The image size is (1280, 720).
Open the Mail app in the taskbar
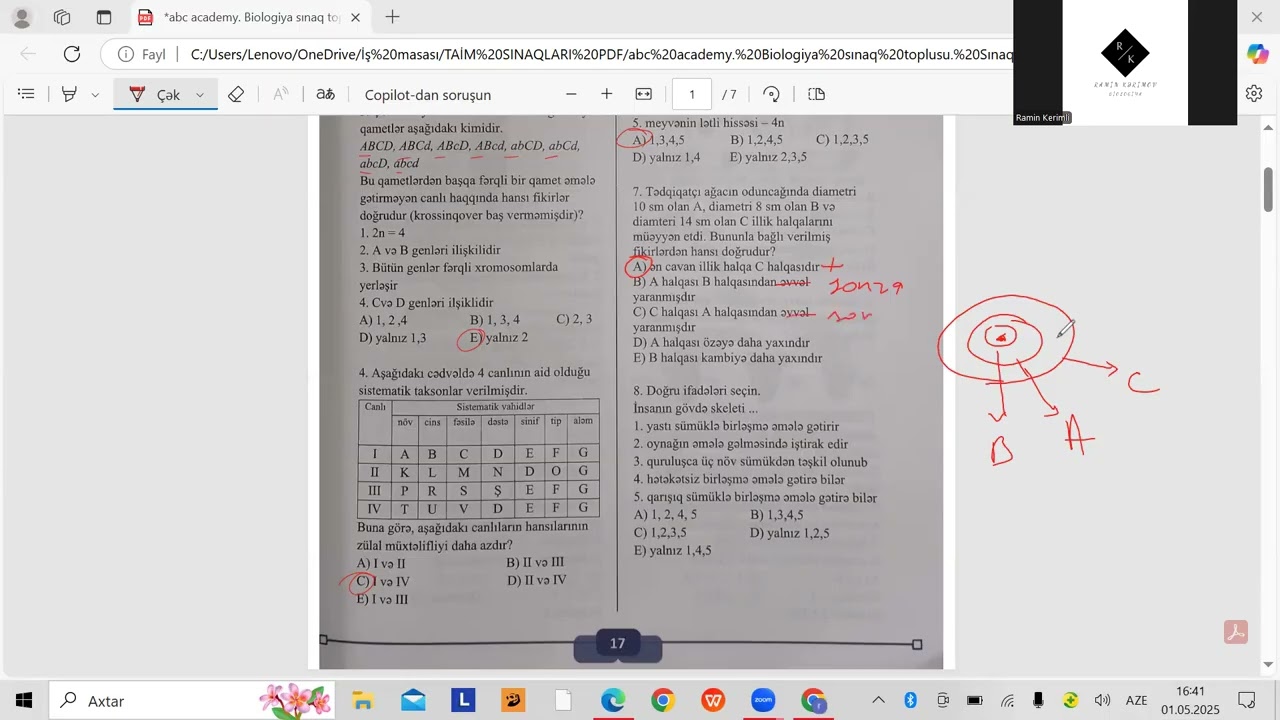pos(412,700)
